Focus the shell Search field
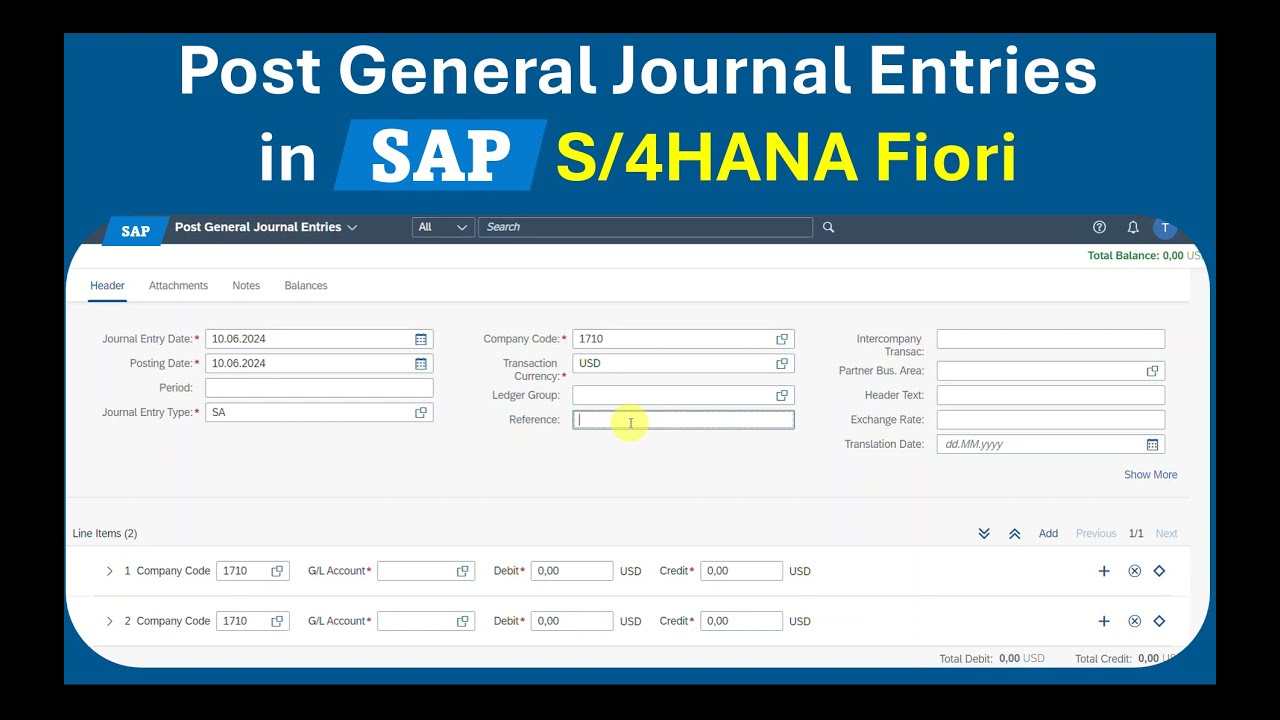The height and width of the screenshot is (720, 1280). pos(645,227)
